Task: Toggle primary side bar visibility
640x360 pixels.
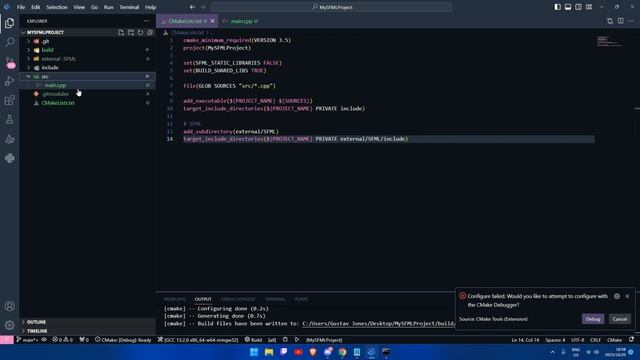Action: (558, 7)
